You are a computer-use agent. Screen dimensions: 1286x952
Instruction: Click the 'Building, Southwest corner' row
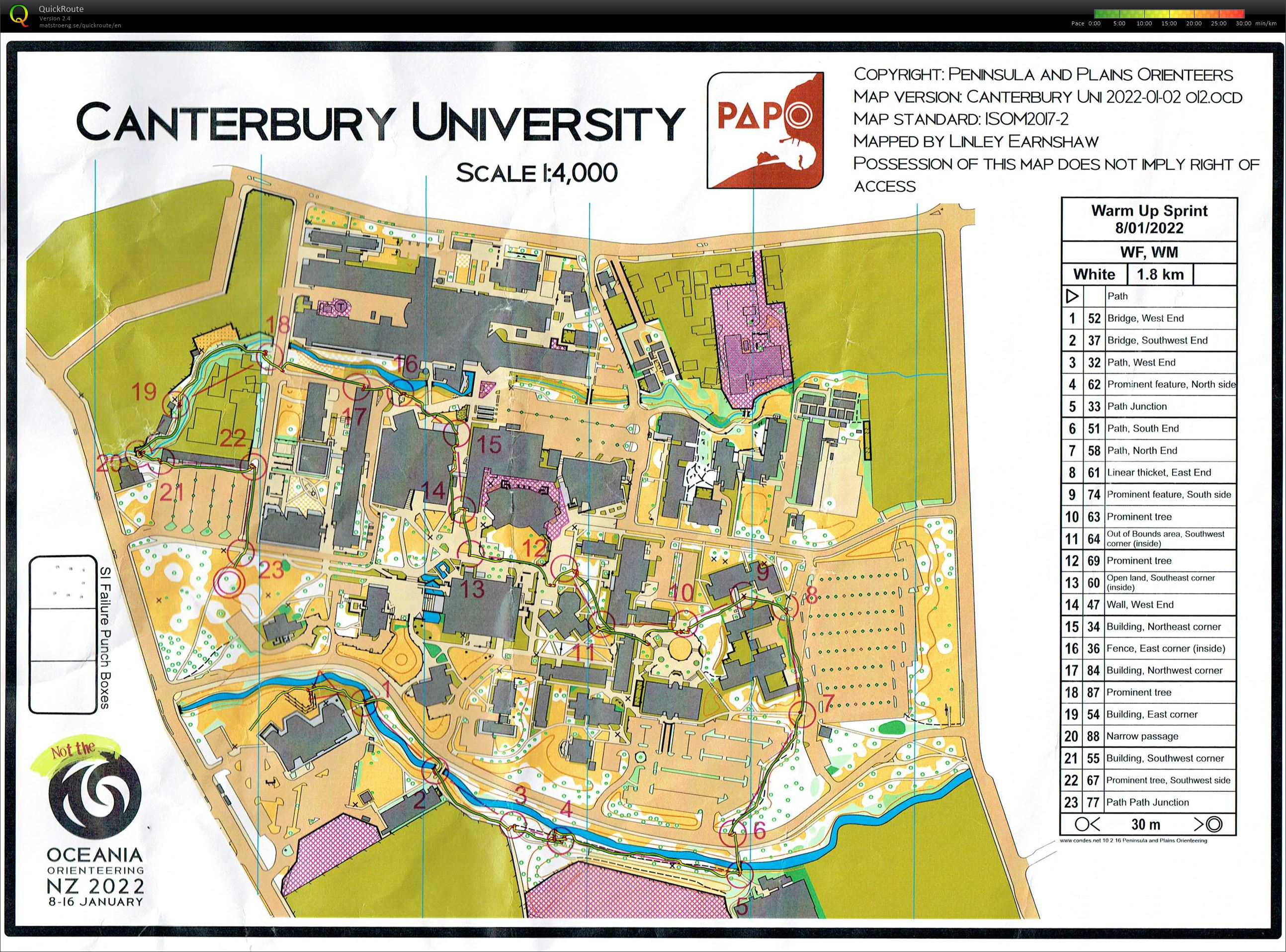point(1149,759)
